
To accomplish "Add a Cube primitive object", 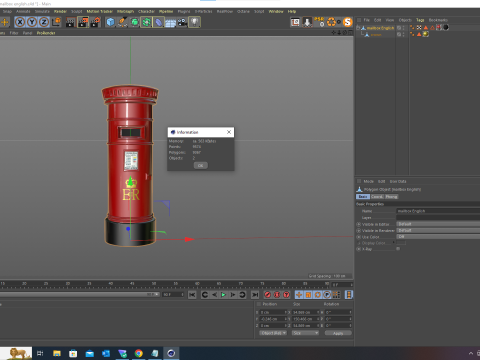I will [x=110, y=22].
